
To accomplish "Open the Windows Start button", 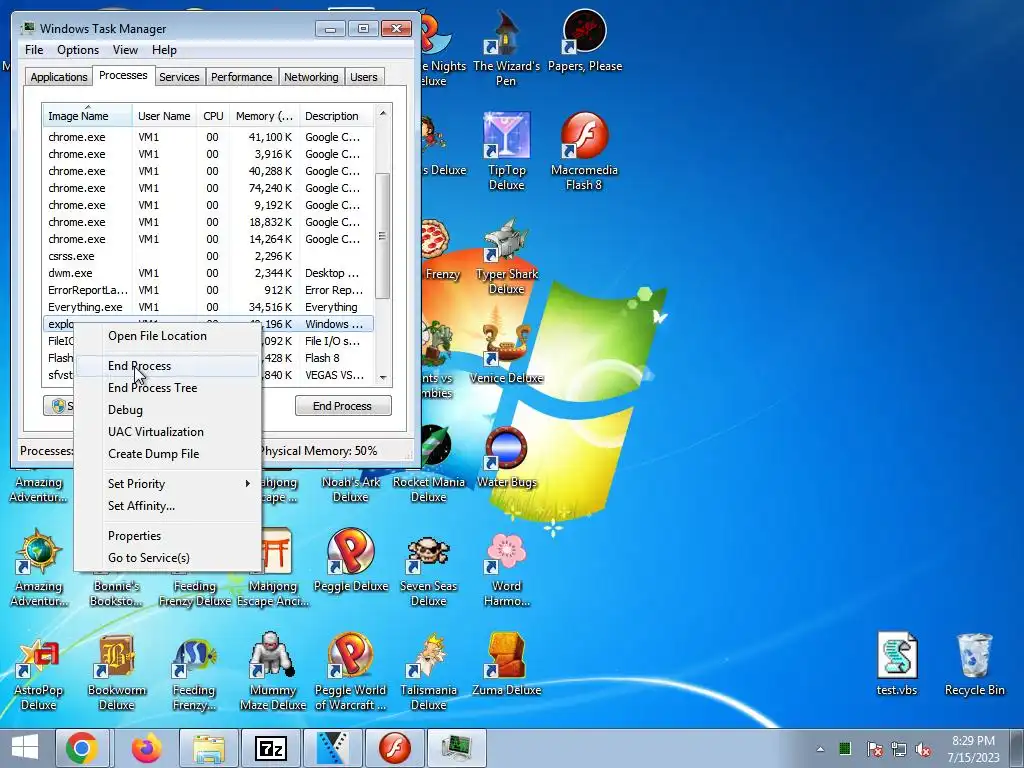I will pos(25,748).
